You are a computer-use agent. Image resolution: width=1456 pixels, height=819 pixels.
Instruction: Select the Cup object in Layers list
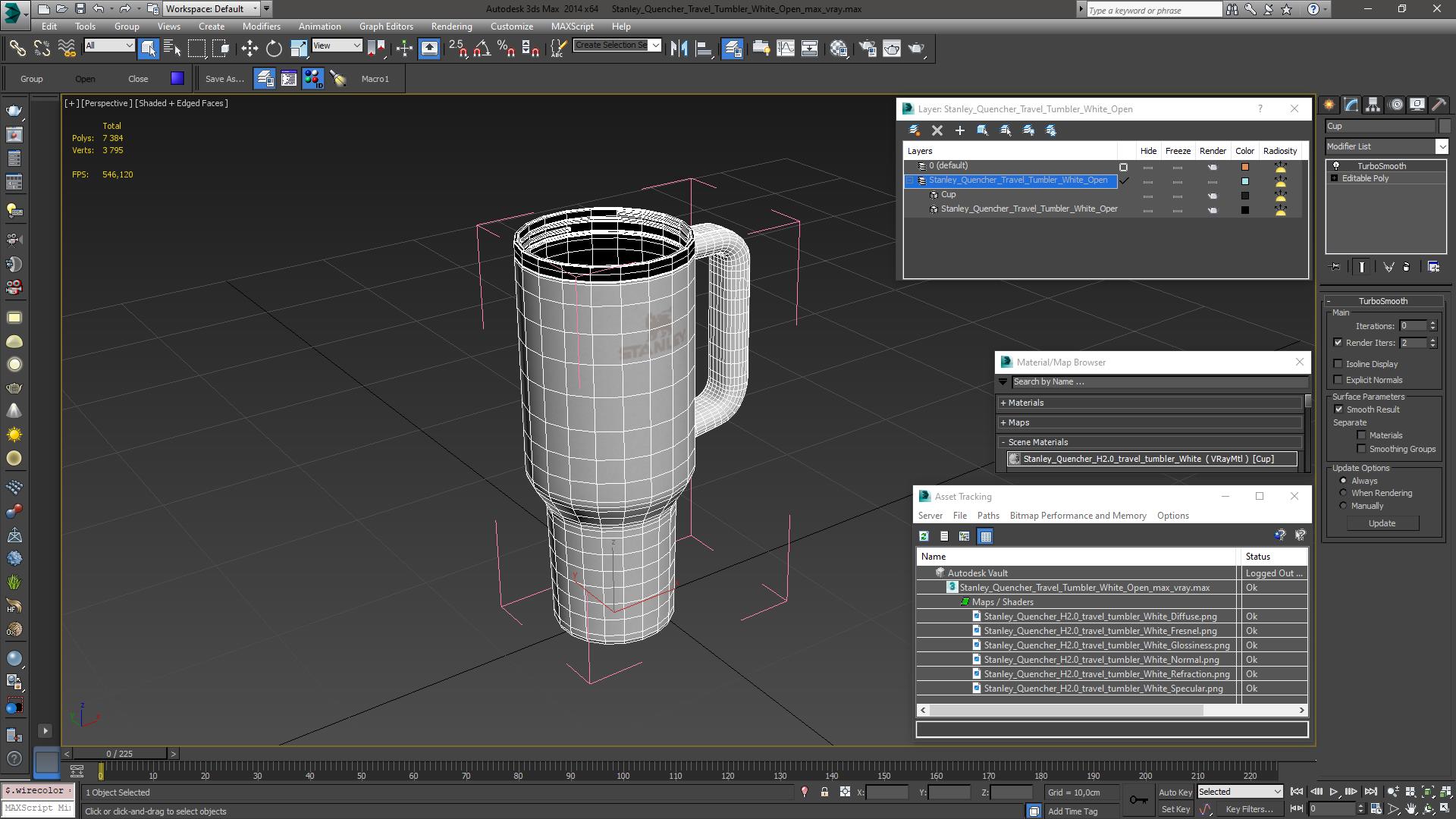point(948,195)
